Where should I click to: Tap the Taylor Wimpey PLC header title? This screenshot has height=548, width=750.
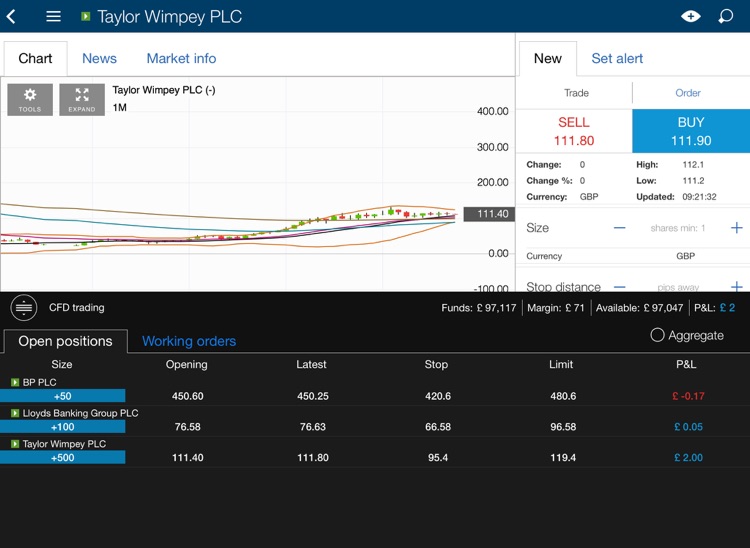tap(169, 17)
